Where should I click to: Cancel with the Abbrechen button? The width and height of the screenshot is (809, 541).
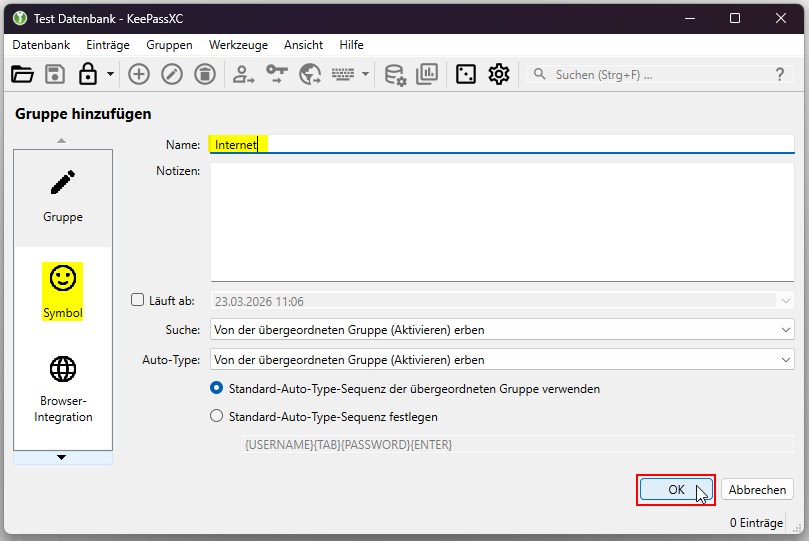(x=757, y=489)
